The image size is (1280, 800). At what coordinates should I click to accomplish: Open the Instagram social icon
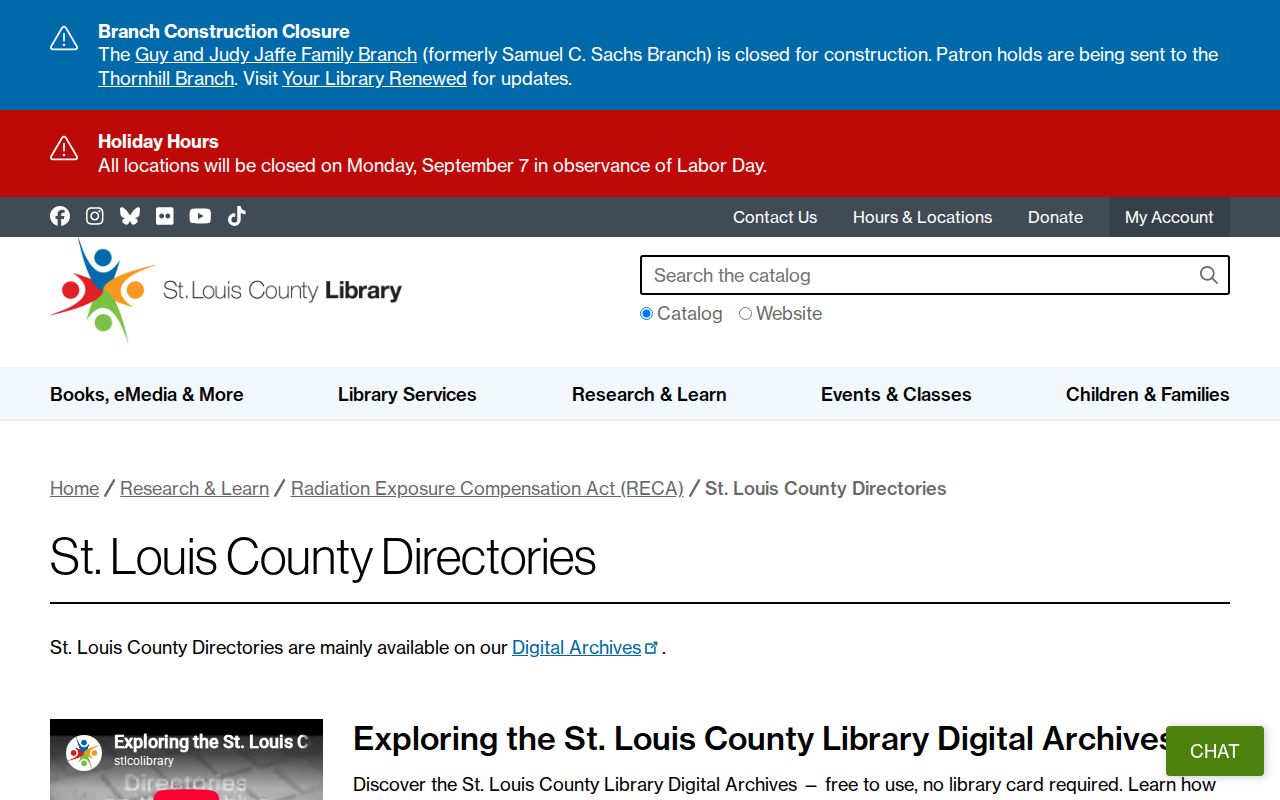click(x=95, y=216)
